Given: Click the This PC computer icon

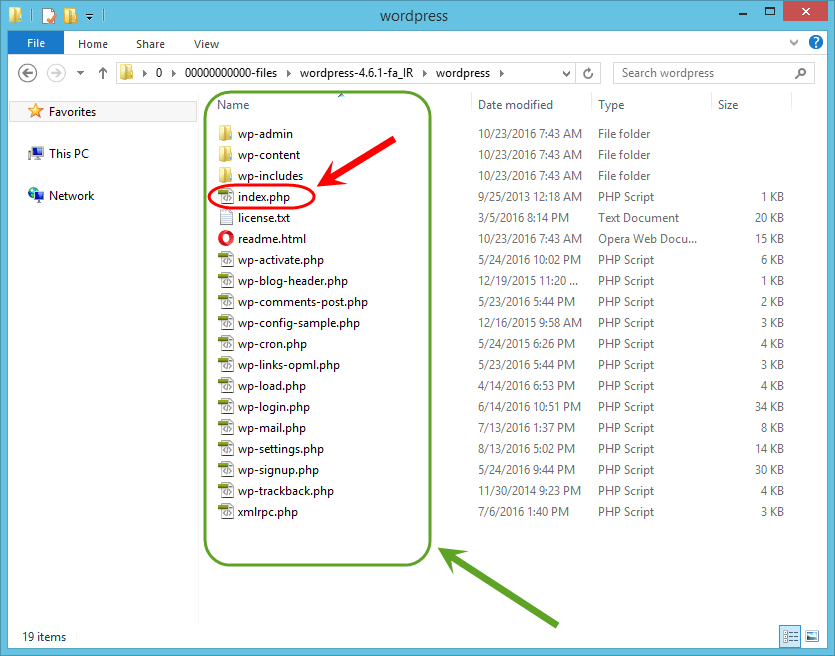Looking at the screenshot, I should tap(35, 153).
